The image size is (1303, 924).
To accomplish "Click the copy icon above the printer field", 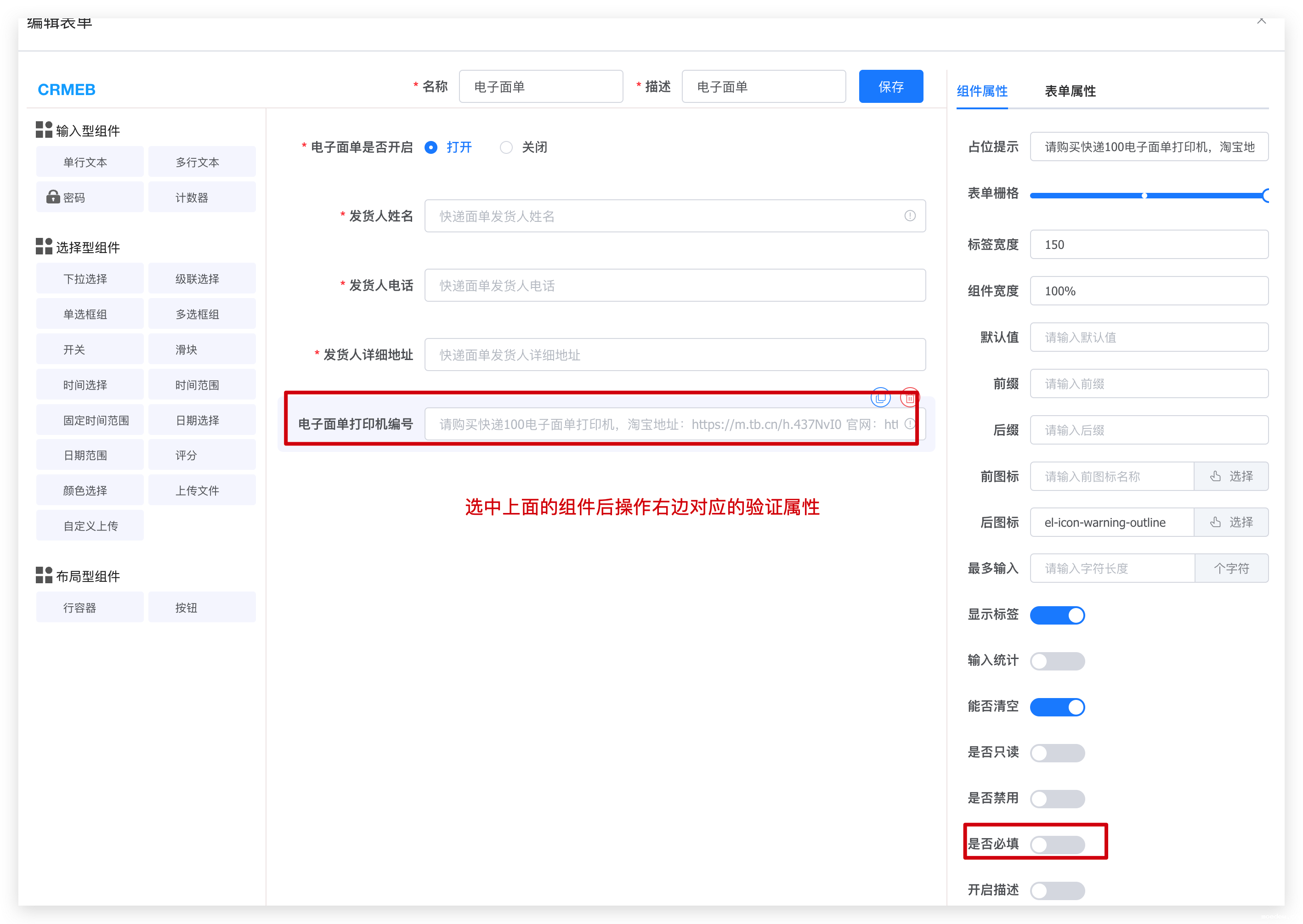I will click(x=880, y=397).
